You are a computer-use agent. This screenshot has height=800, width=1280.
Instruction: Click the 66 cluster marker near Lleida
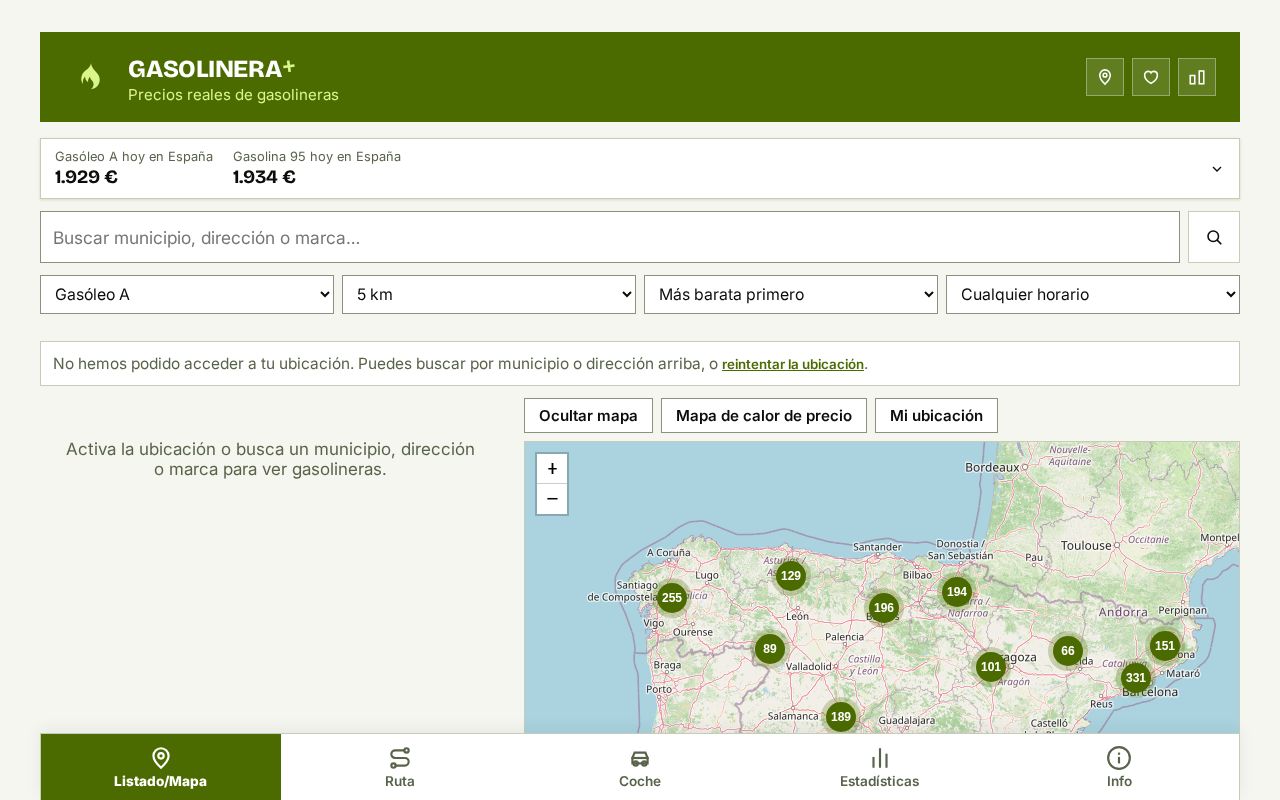(x=1068, y=651)
